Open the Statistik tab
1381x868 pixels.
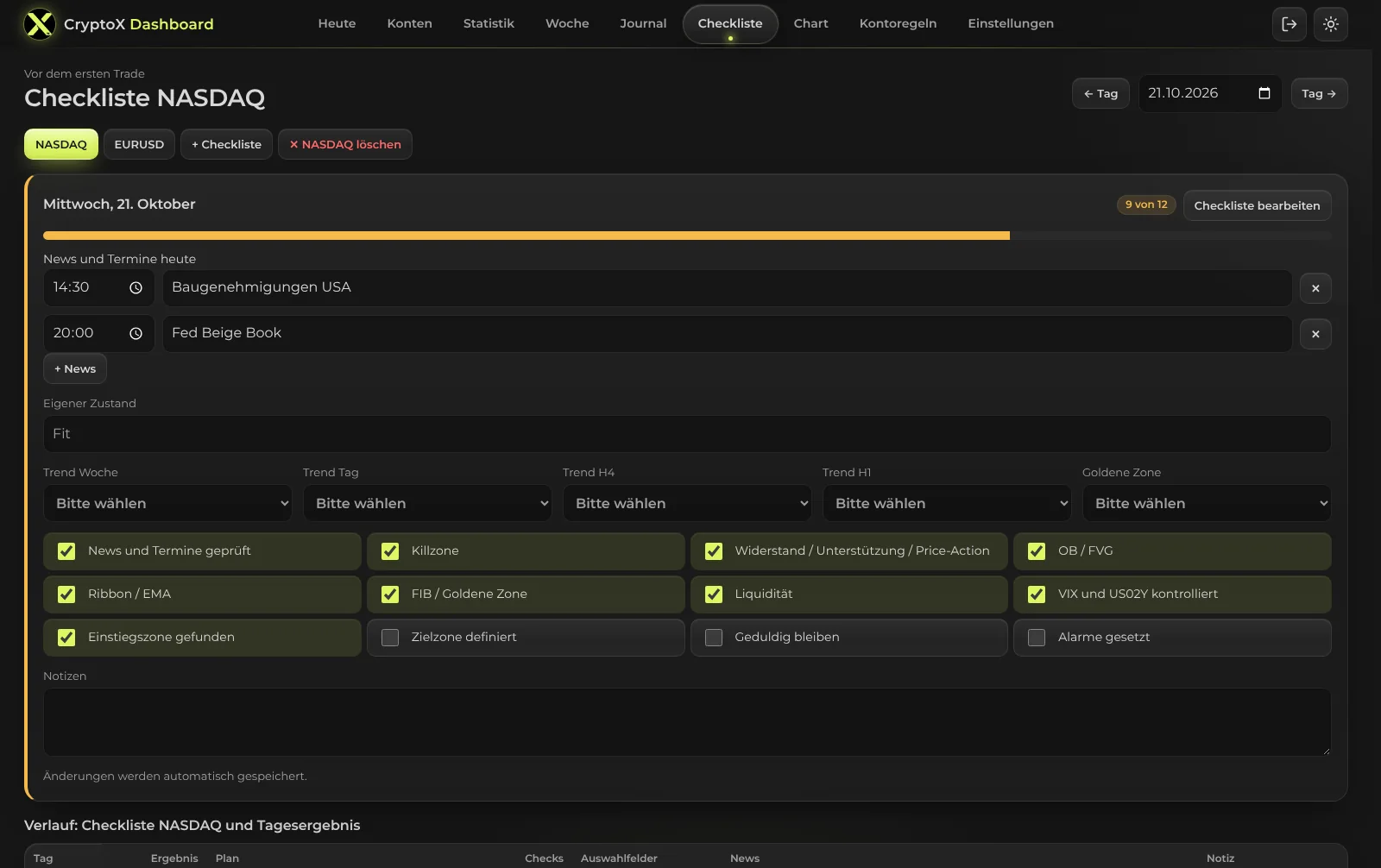489,24
